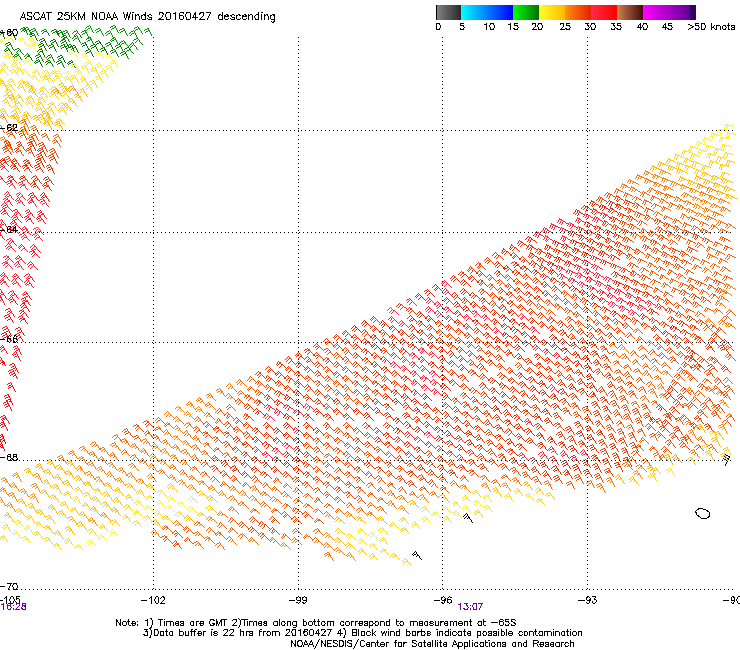The height and width of the screenshot is (650, 740).
Task: Click the purple '13:07' time stamp
Action: (470, 607)
